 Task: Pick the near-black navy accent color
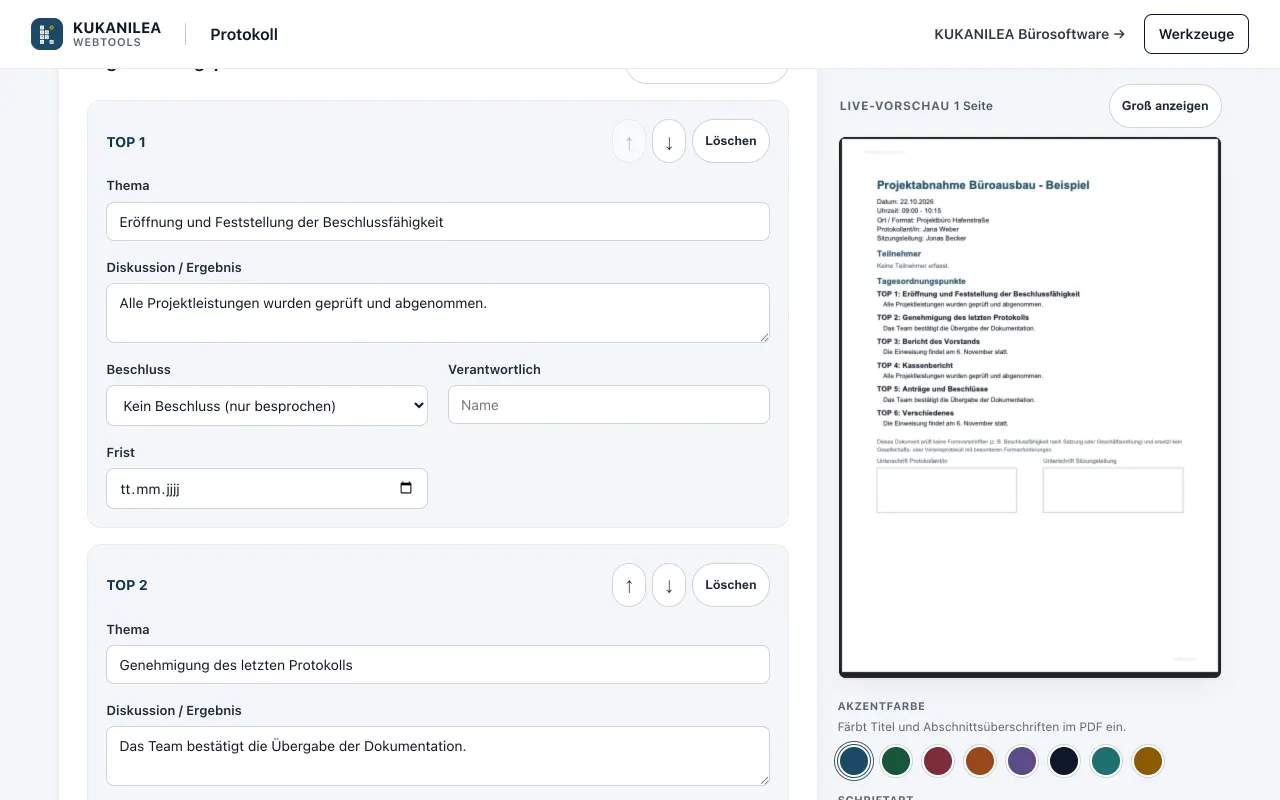1064,762
